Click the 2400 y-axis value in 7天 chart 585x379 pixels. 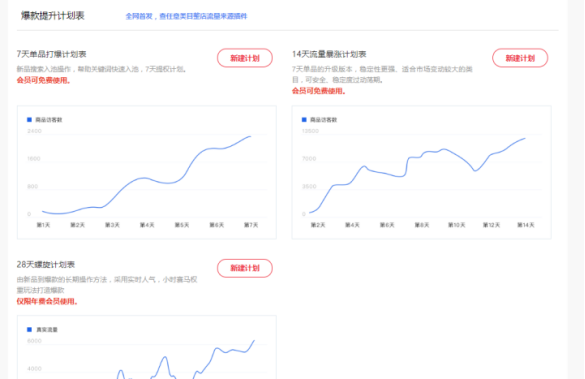(x=34, y=131)
